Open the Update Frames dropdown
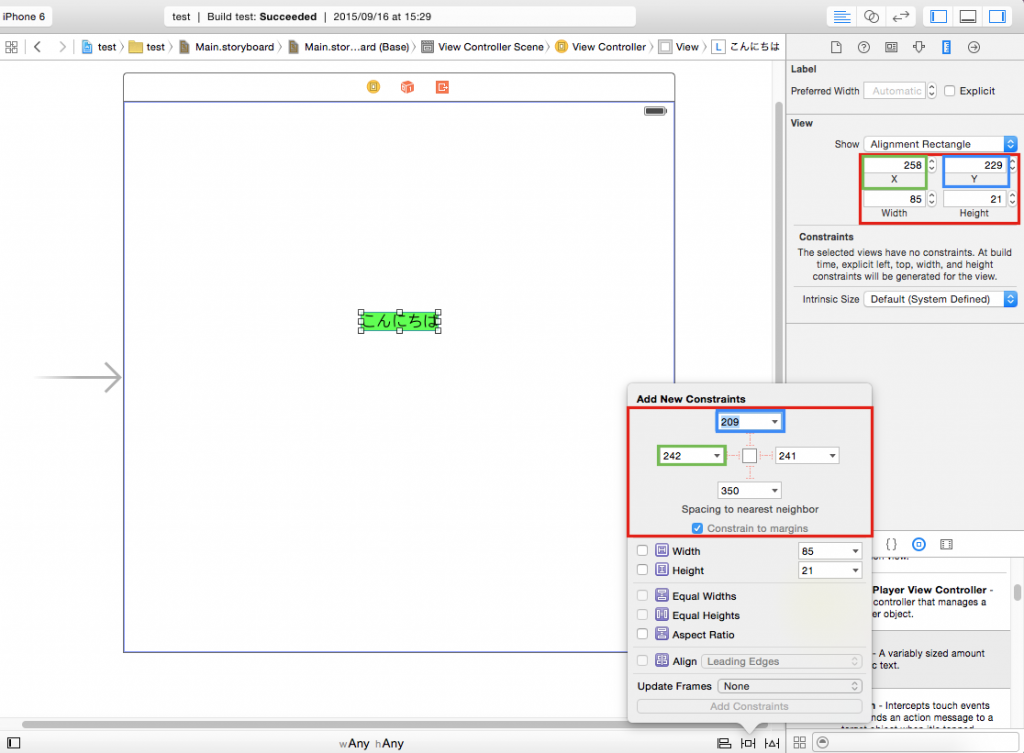The height and width of the screenshot is (753, 1024). coord(791,686)
